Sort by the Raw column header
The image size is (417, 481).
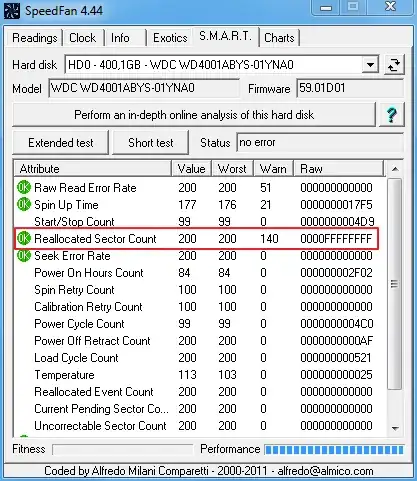pos(339,169)
